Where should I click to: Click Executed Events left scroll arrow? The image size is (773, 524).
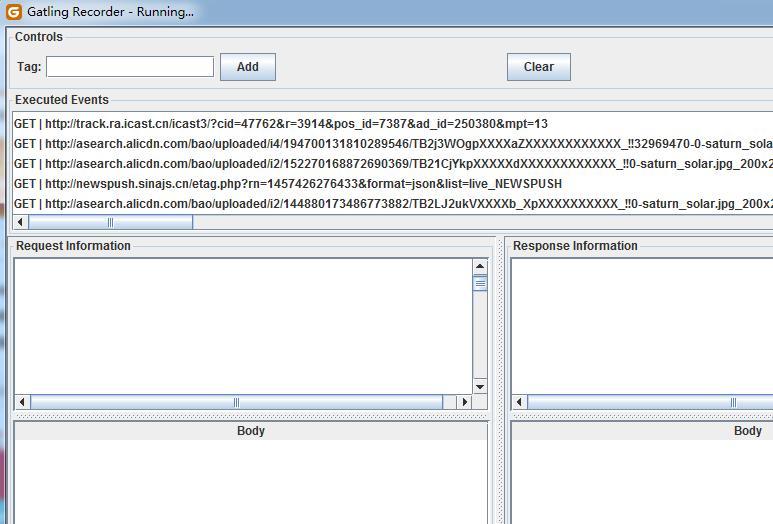tap(20, 222)
